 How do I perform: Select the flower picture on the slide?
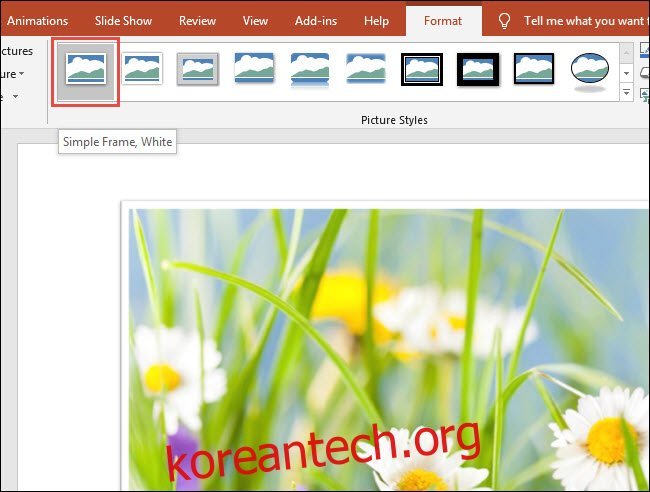[x=389, y=350]
